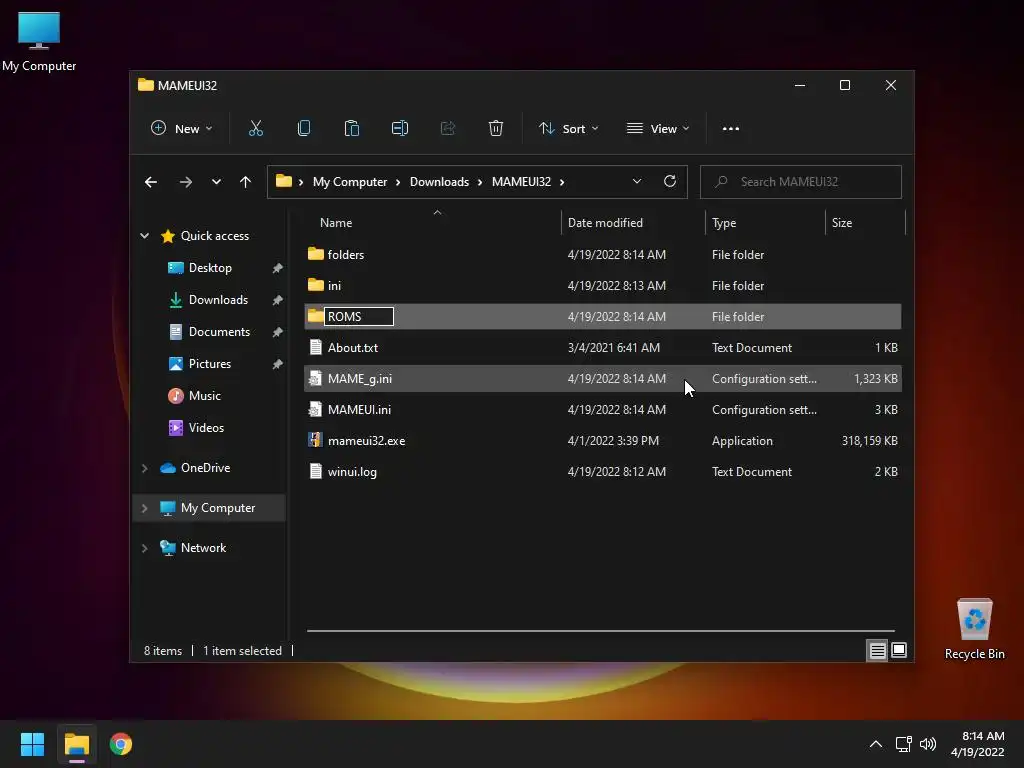This screenshot has width=1024, height=768.
Task: Select the MAMEUI.ini file icon
Action: (x=315, y=409)
